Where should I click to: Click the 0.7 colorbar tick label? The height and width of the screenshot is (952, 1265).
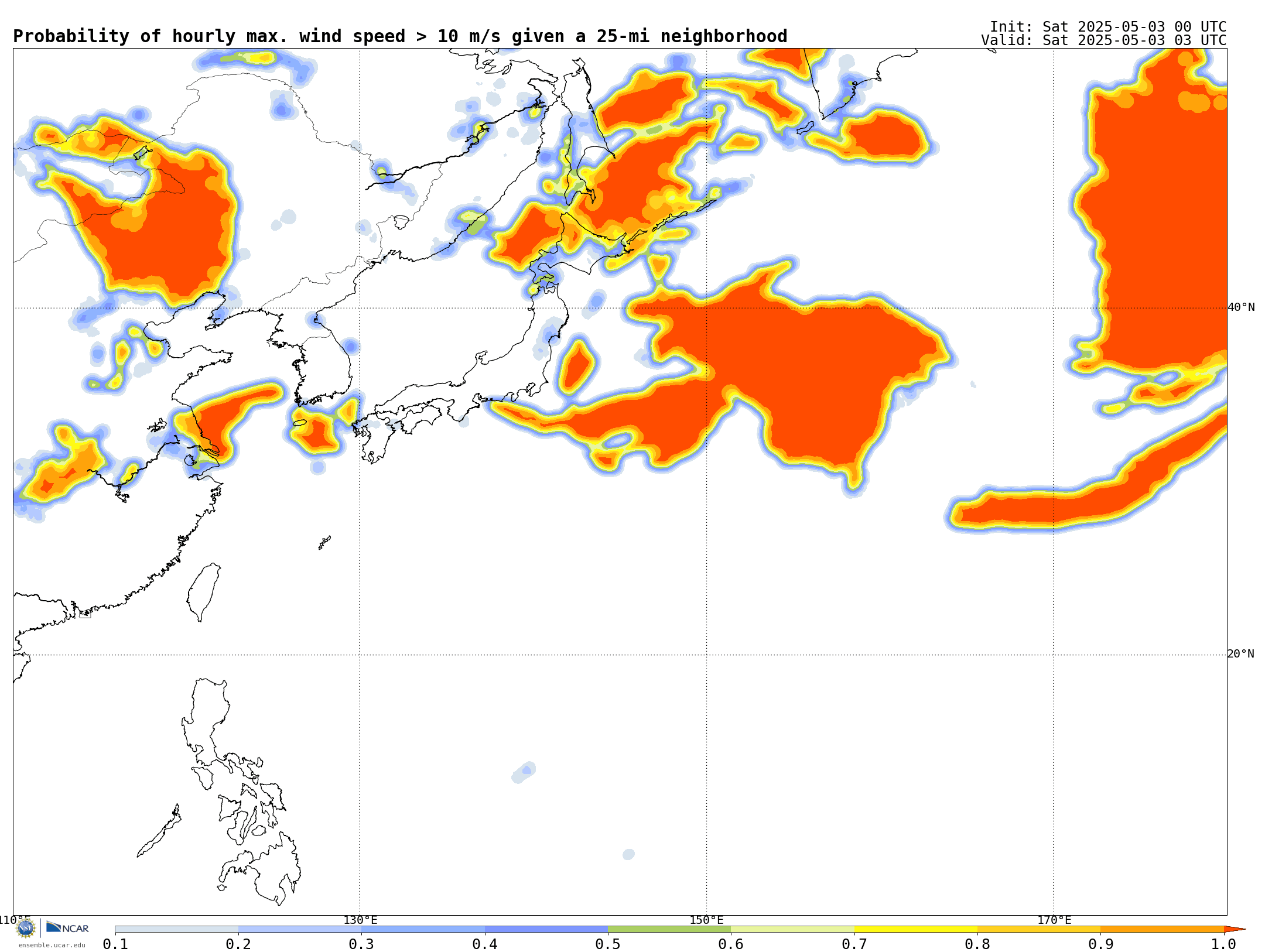pos(854,944)
